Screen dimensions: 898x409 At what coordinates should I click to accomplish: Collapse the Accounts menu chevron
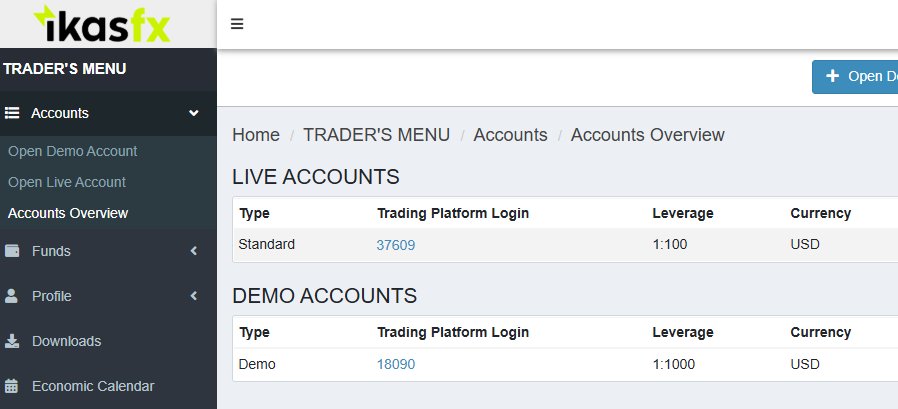(194, 114)
